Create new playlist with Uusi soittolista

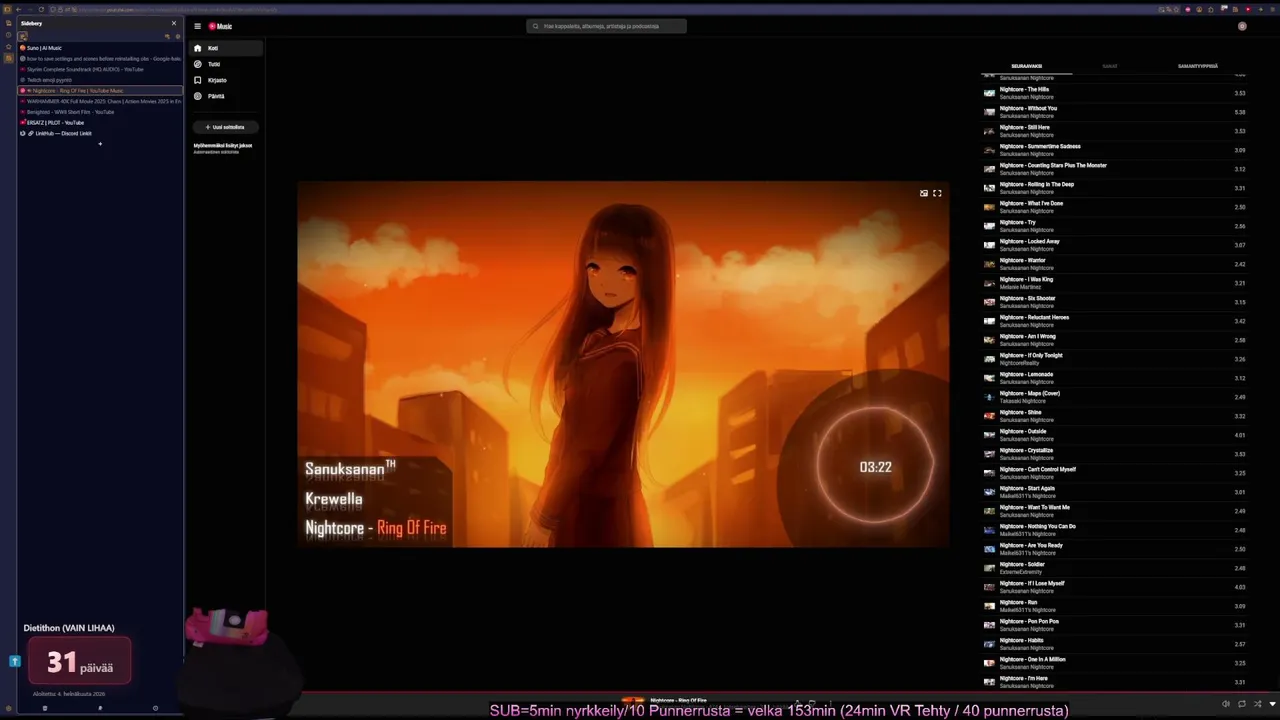tap(226, 127)
